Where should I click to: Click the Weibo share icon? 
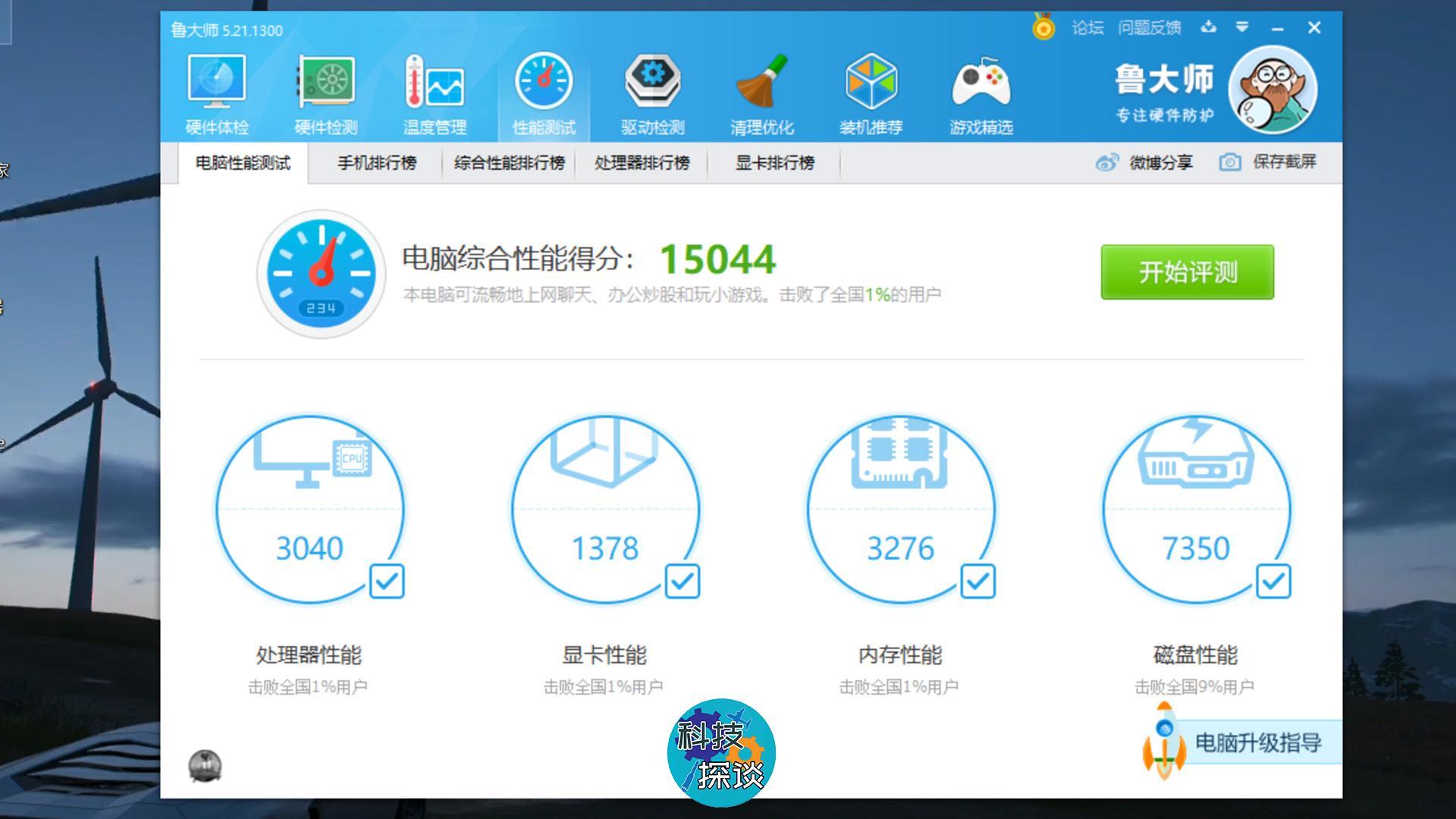click(x=1107, y=162)
